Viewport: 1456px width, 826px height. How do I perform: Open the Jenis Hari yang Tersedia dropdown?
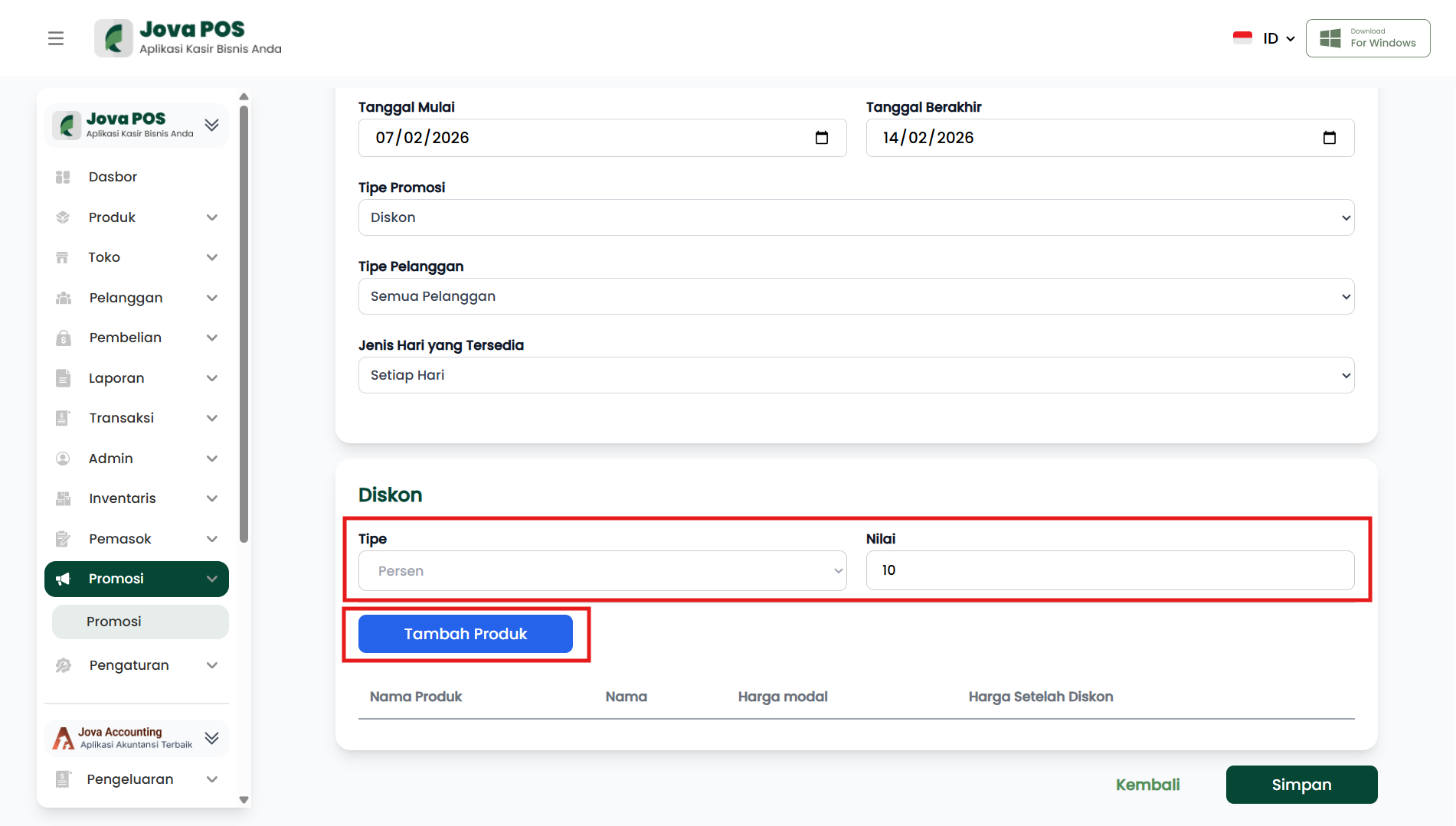(x=856, y=375)
